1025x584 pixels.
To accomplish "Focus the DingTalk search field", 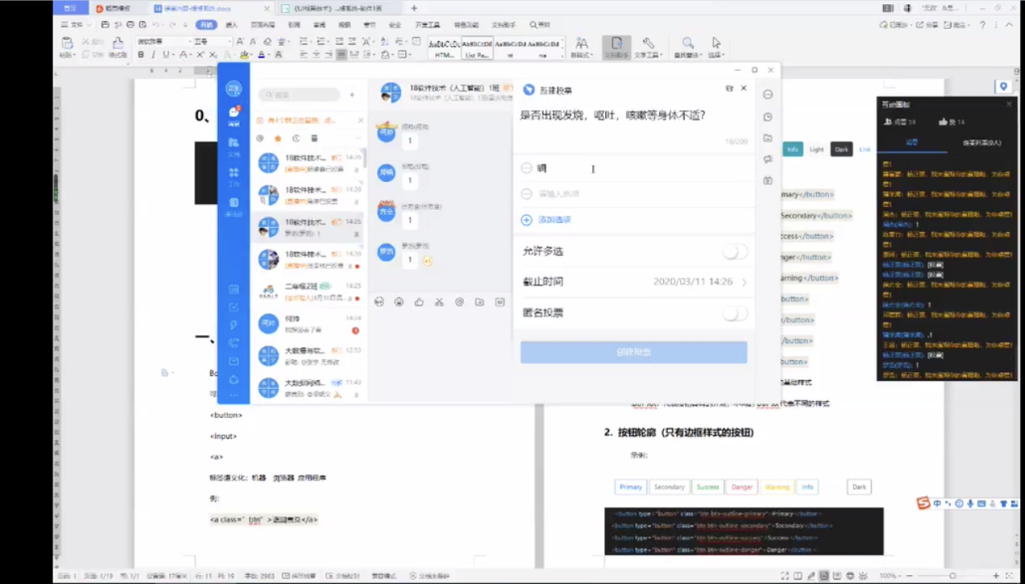I will point(299,95).
